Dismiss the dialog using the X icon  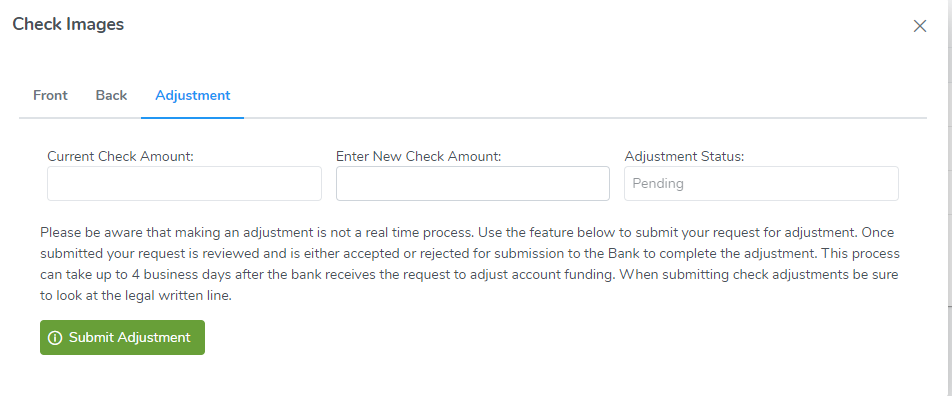(x=920, y=26)
